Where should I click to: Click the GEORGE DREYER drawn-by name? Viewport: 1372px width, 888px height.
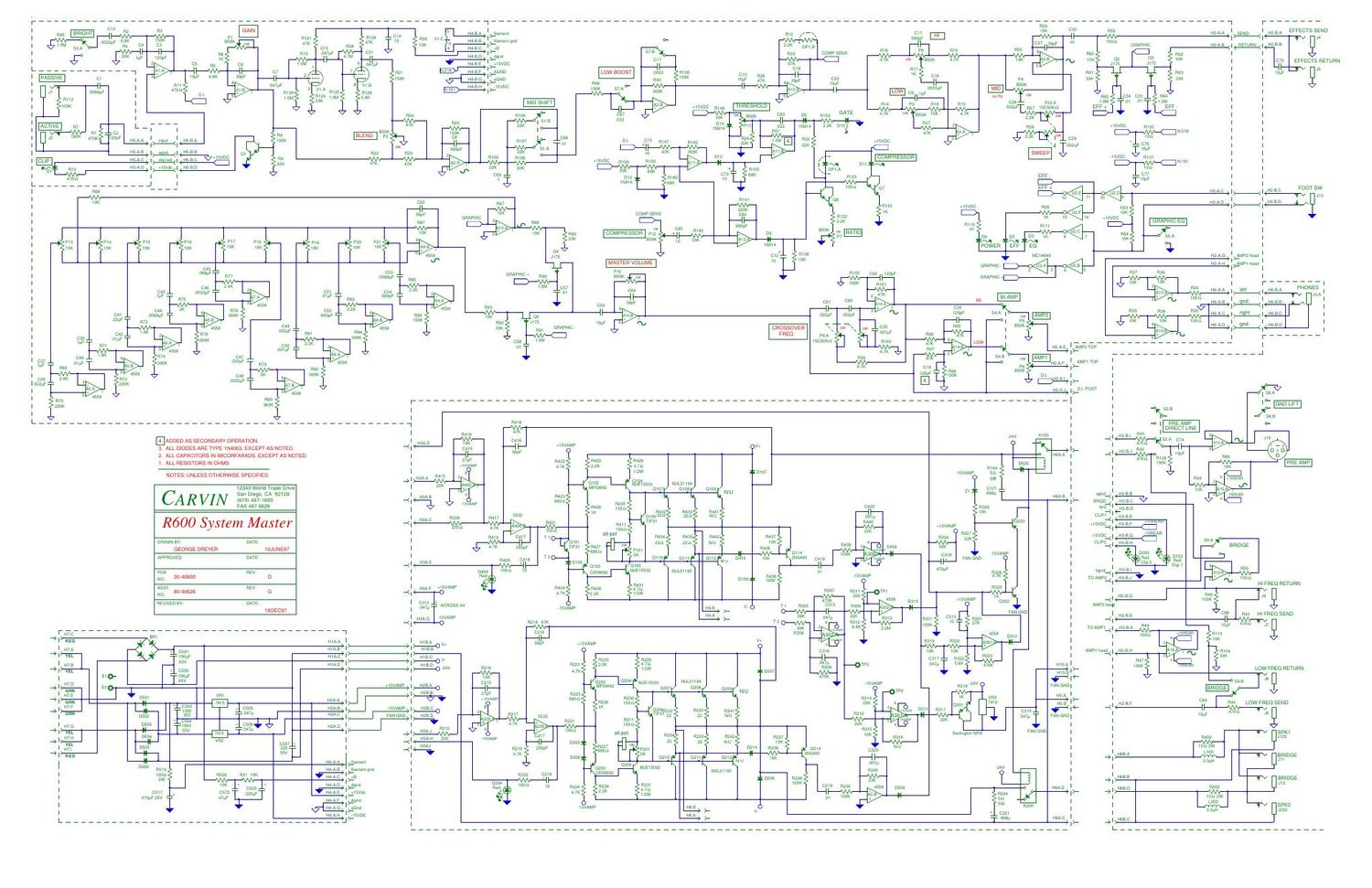[x=196, y=549]
